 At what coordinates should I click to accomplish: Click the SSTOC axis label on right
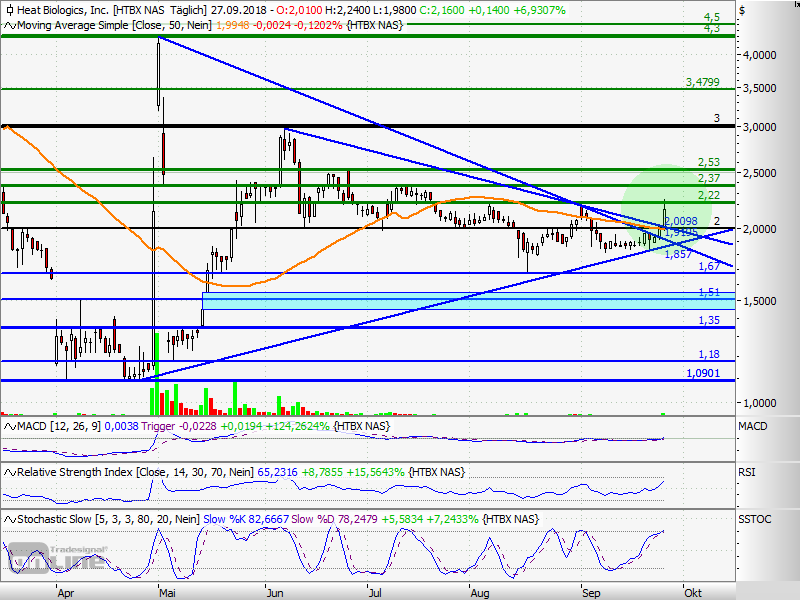[755, 519]
